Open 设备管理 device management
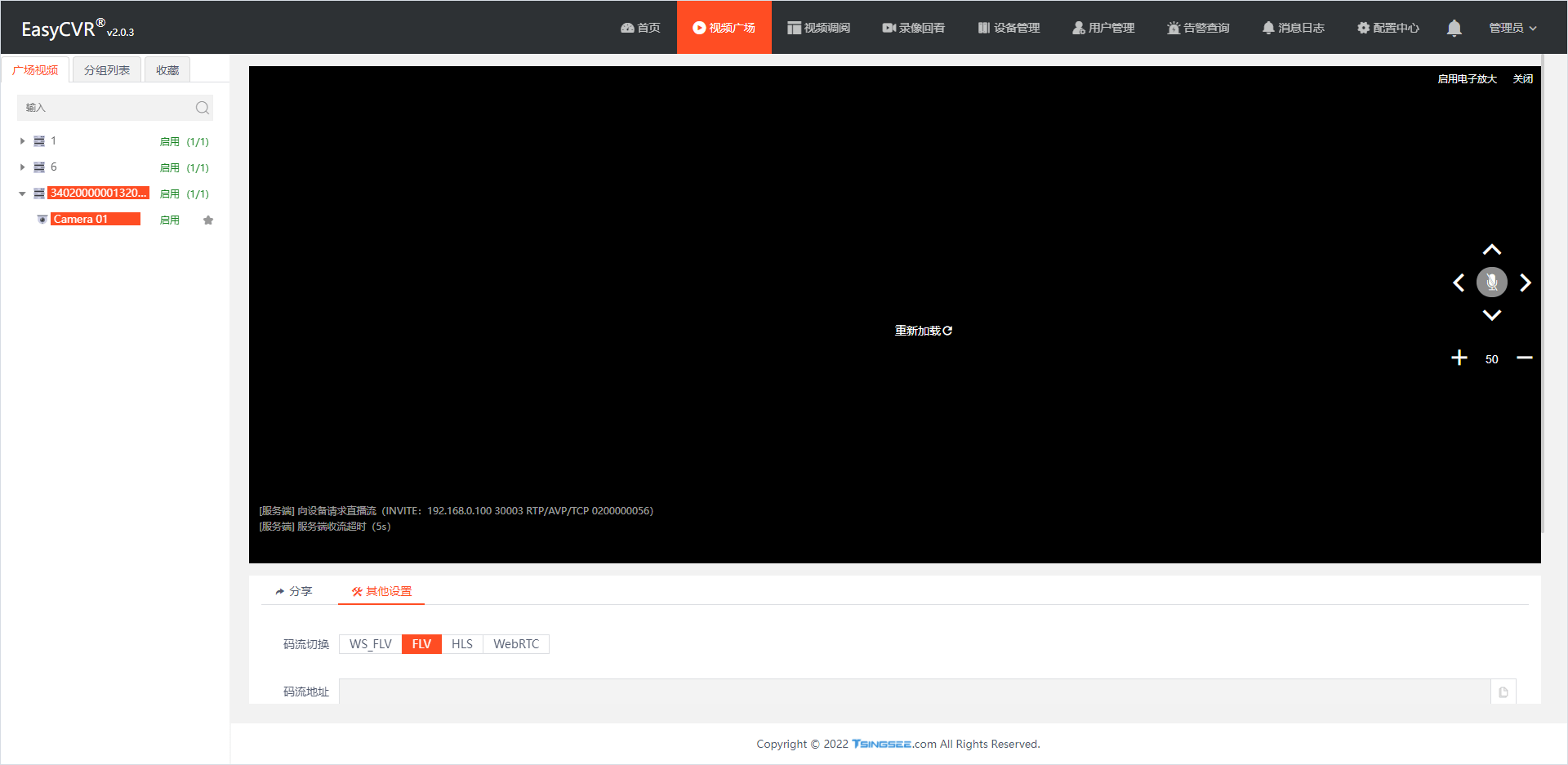Screen dimensions: 1568x765 1009,28
